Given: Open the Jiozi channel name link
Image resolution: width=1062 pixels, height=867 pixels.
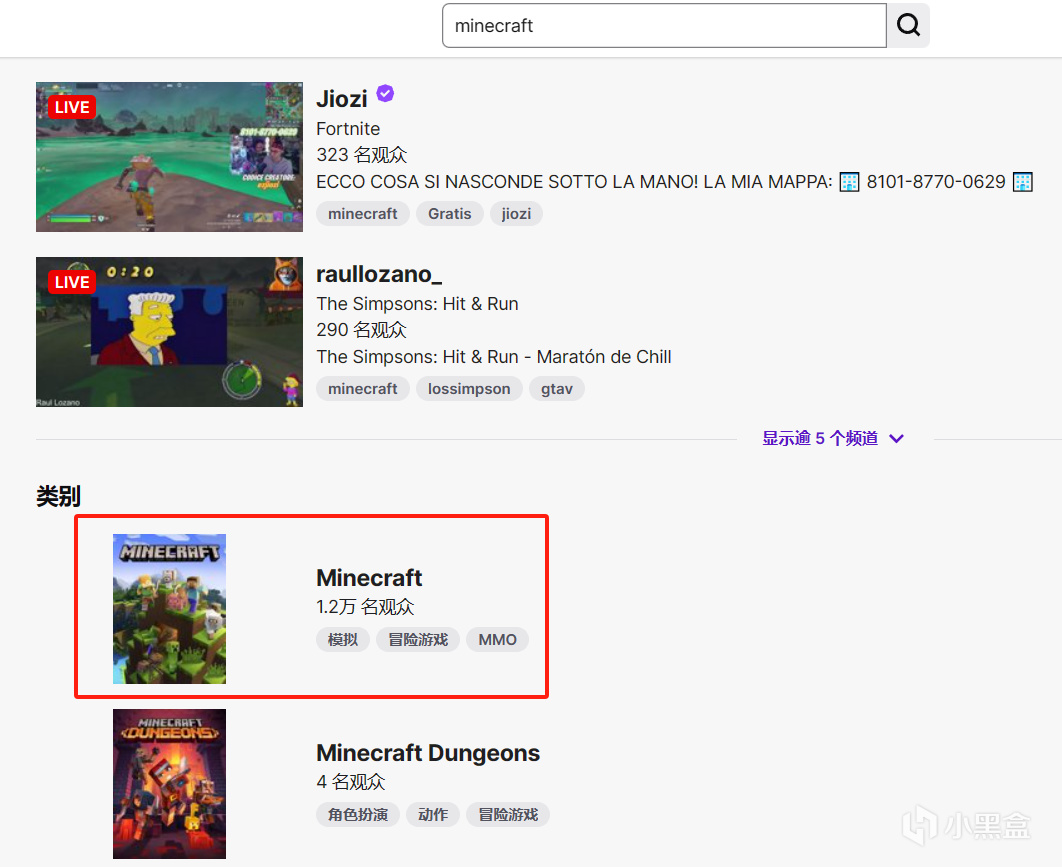Looking at the screenshot, I should [342, 99].
